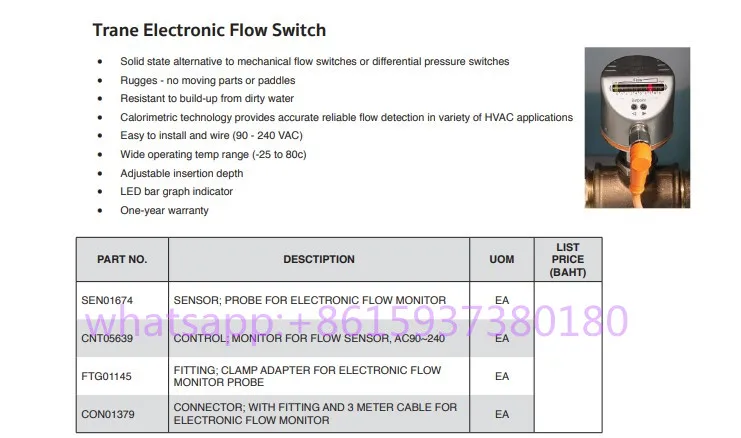The width and height of the screenshot is (741, 438).
Task: Click the connector with 3 meter cable description
Action: coord(315,414)
